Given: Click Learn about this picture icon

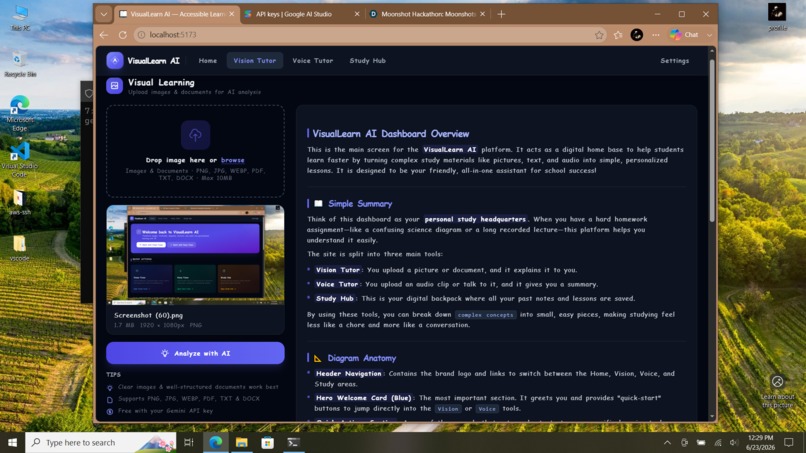Looking at the screenshot, I should (x=777, y=382).
